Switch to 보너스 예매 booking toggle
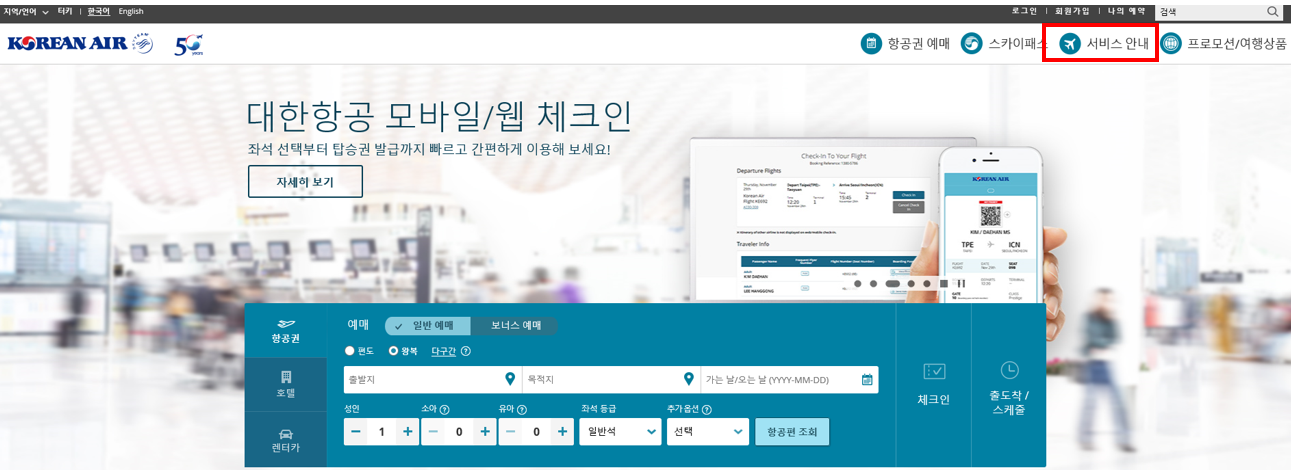1291x476 pixels. pos(514,326)
